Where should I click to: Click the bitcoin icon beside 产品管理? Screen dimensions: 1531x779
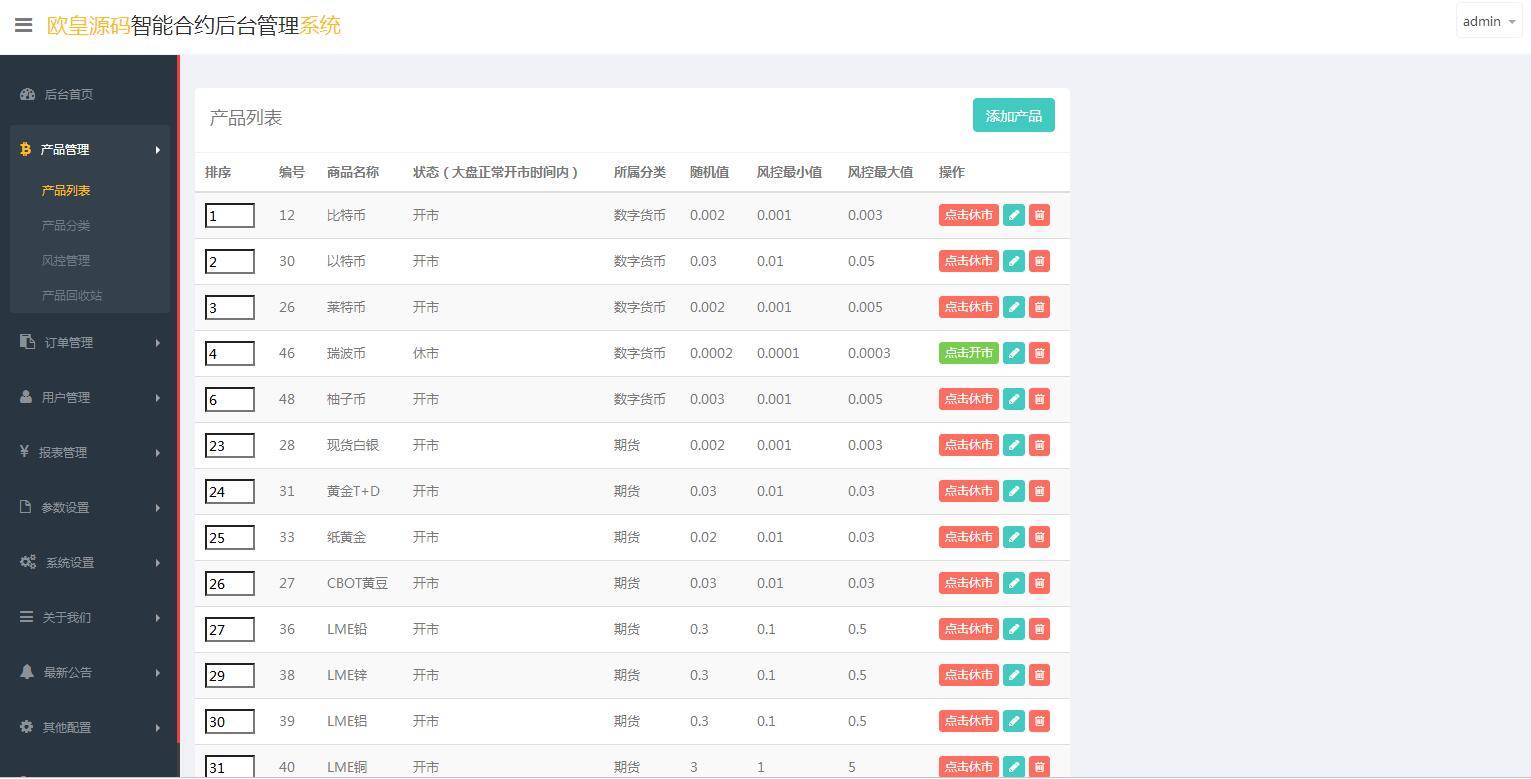pos(25,149)
